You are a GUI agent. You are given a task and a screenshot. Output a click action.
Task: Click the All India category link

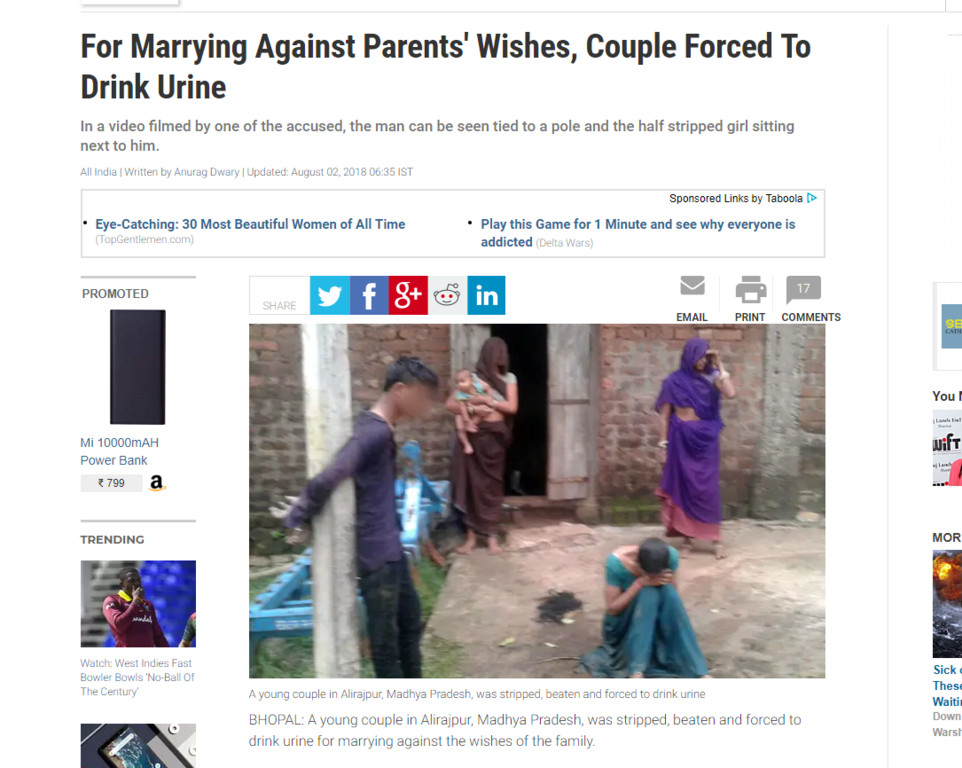98,172
